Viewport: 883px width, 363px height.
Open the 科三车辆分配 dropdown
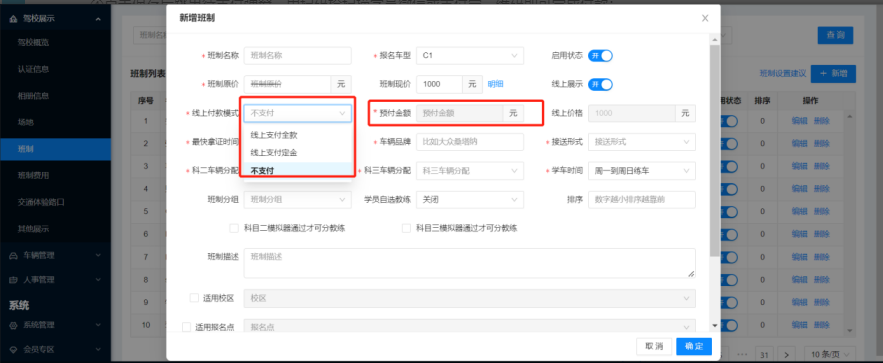[470, 171]
